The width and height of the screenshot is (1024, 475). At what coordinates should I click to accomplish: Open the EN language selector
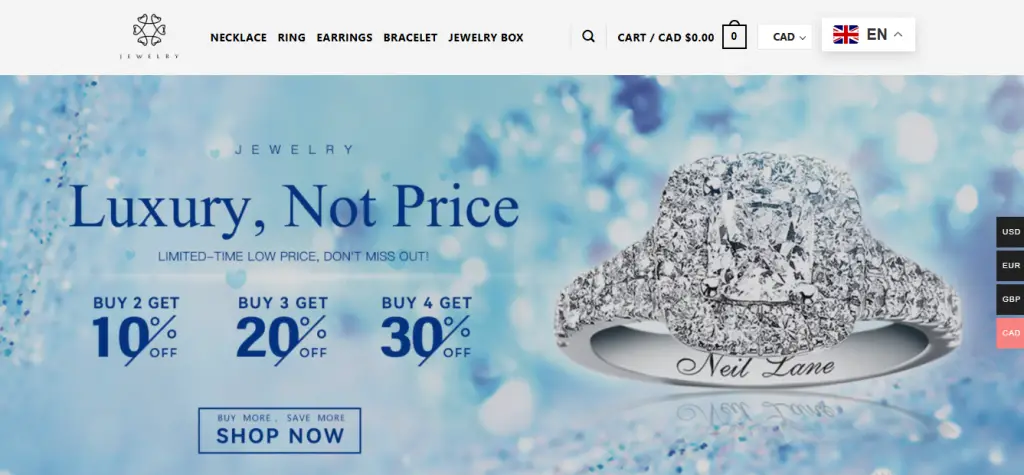[868, 35]
